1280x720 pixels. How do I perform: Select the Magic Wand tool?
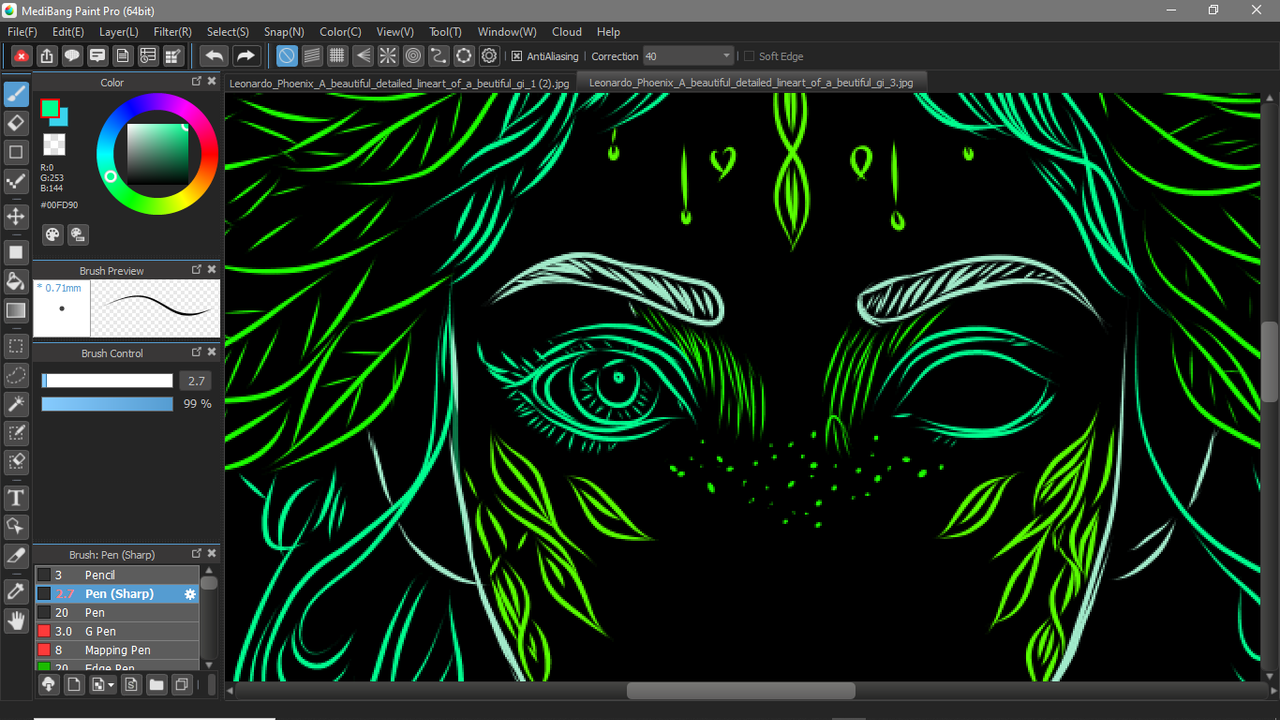[16, 404]
